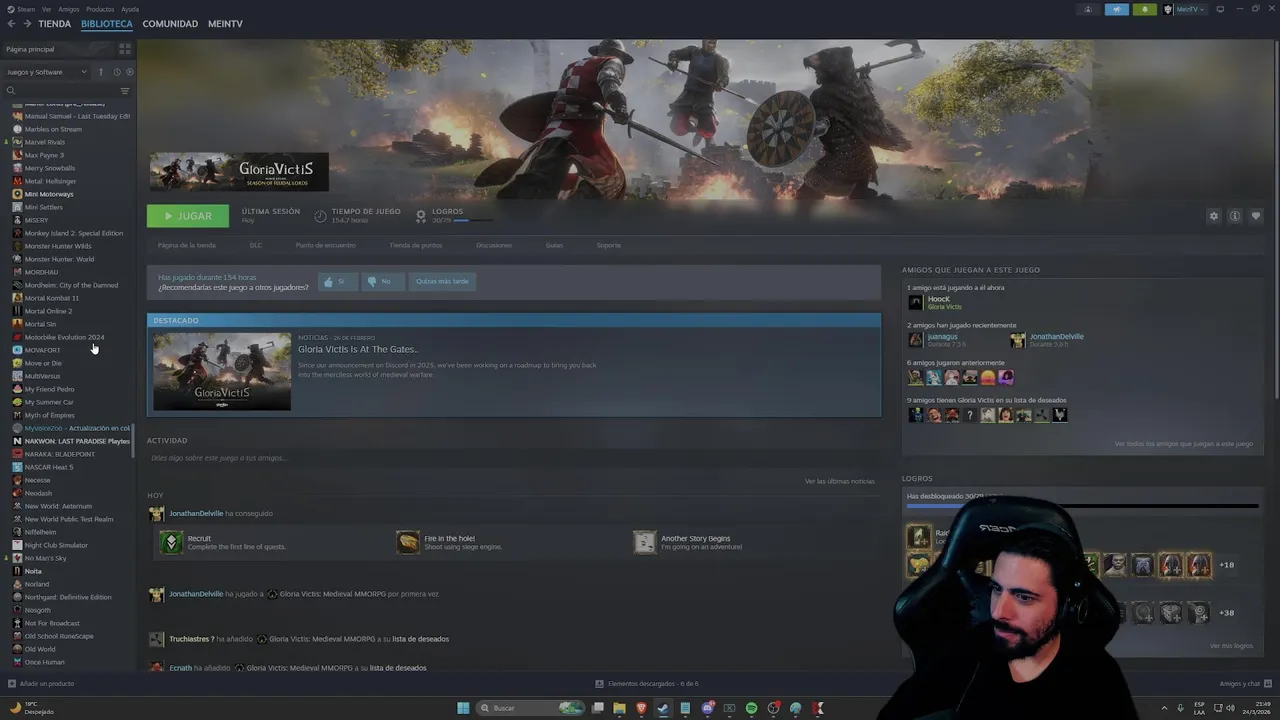Open Amigos y chat
1280x720 pixels.
pos(1244,684)
